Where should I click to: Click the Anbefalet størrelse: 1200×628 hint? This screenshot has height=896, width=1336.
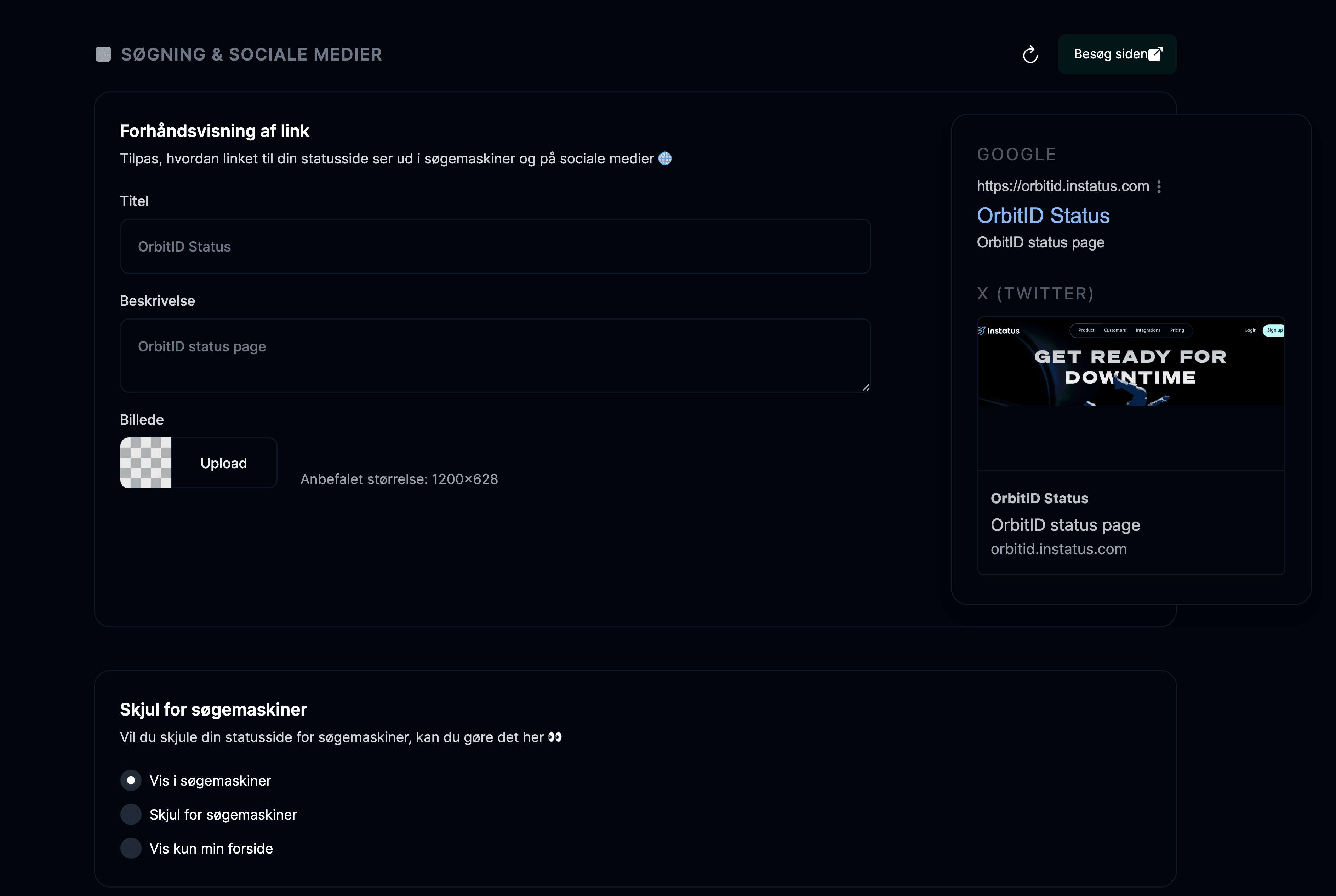399,479
